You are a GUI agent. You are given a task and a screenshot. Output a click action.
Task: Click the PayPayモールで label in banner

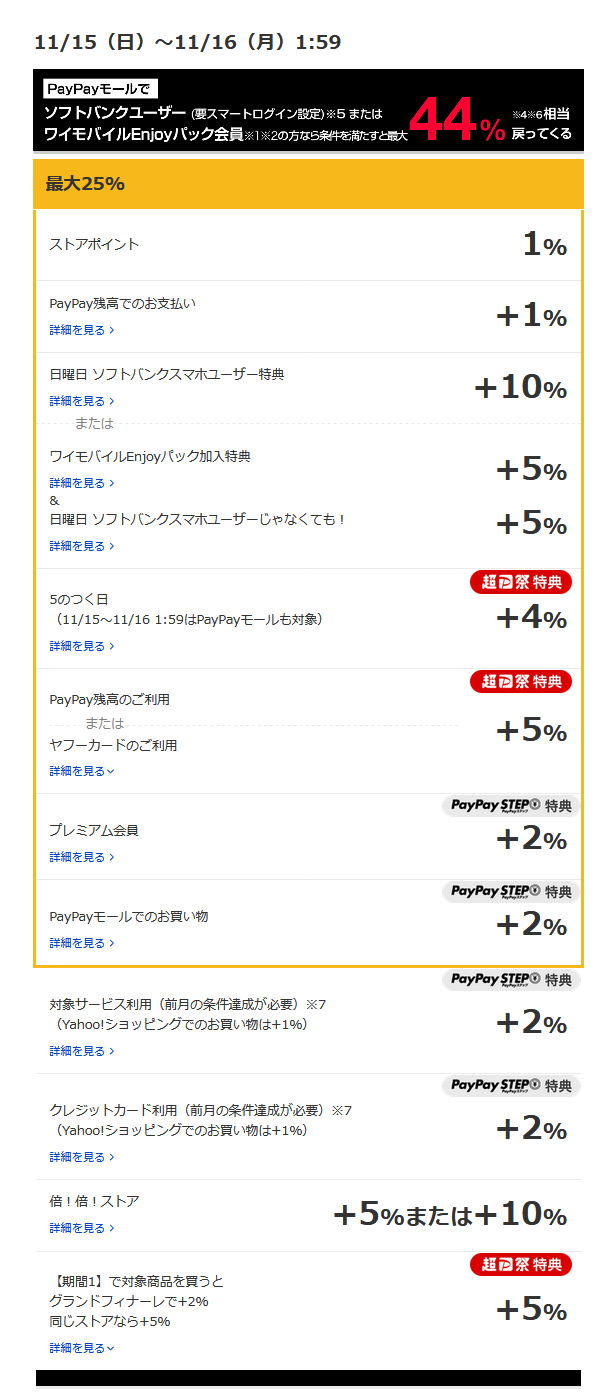pos(100,89)
